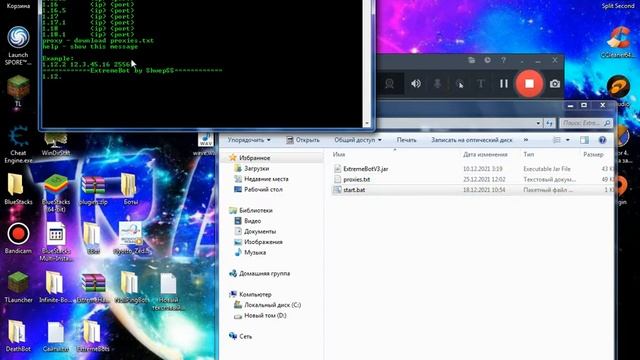This screenshot has height=360, width=640.
Task: Select Infinite-Bo... folder desktop icon
Action: pos(56,287)
